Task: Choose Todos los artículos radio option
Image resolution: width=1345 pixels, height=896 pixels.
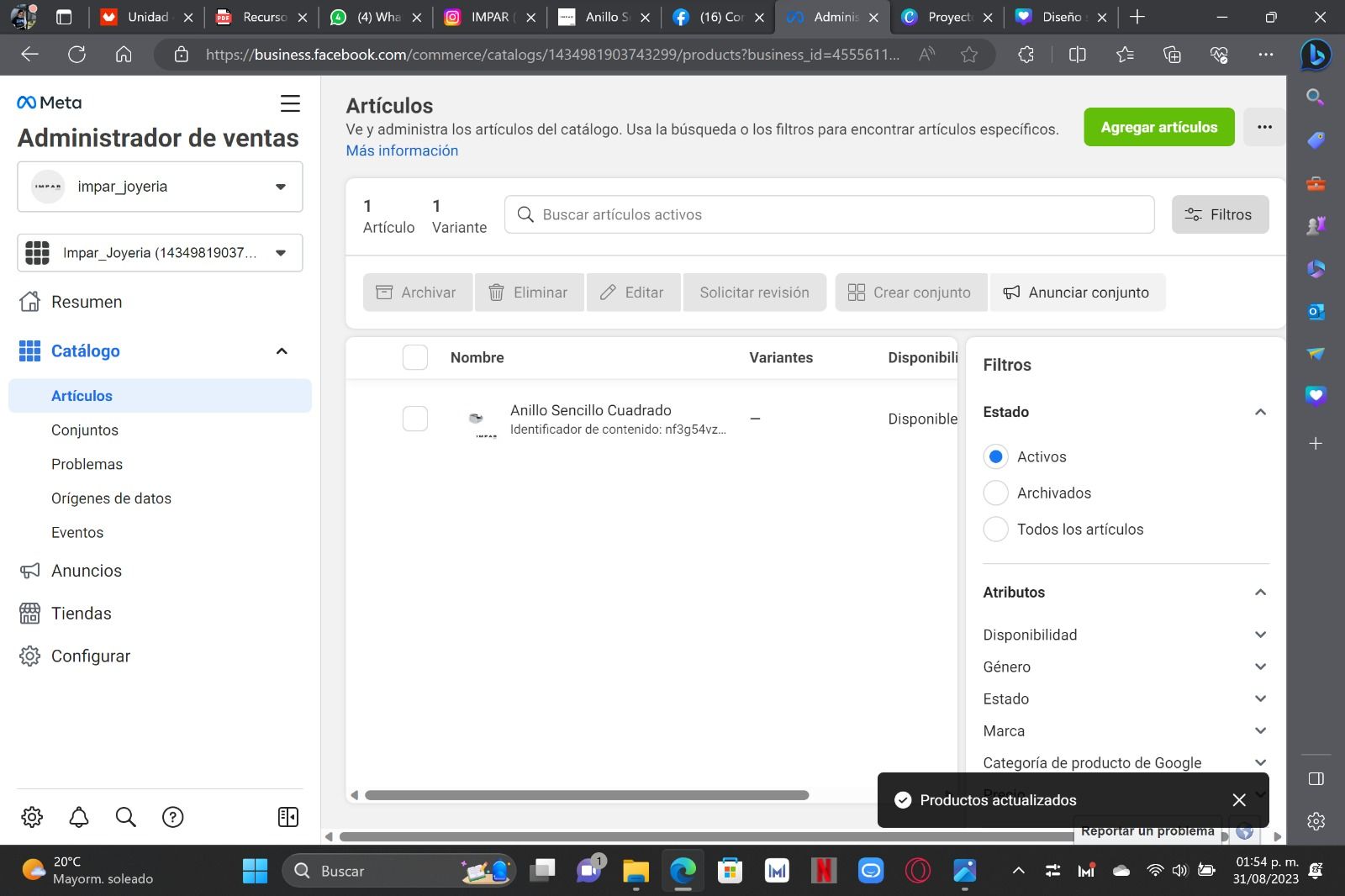Action: (x=996, y=530)
